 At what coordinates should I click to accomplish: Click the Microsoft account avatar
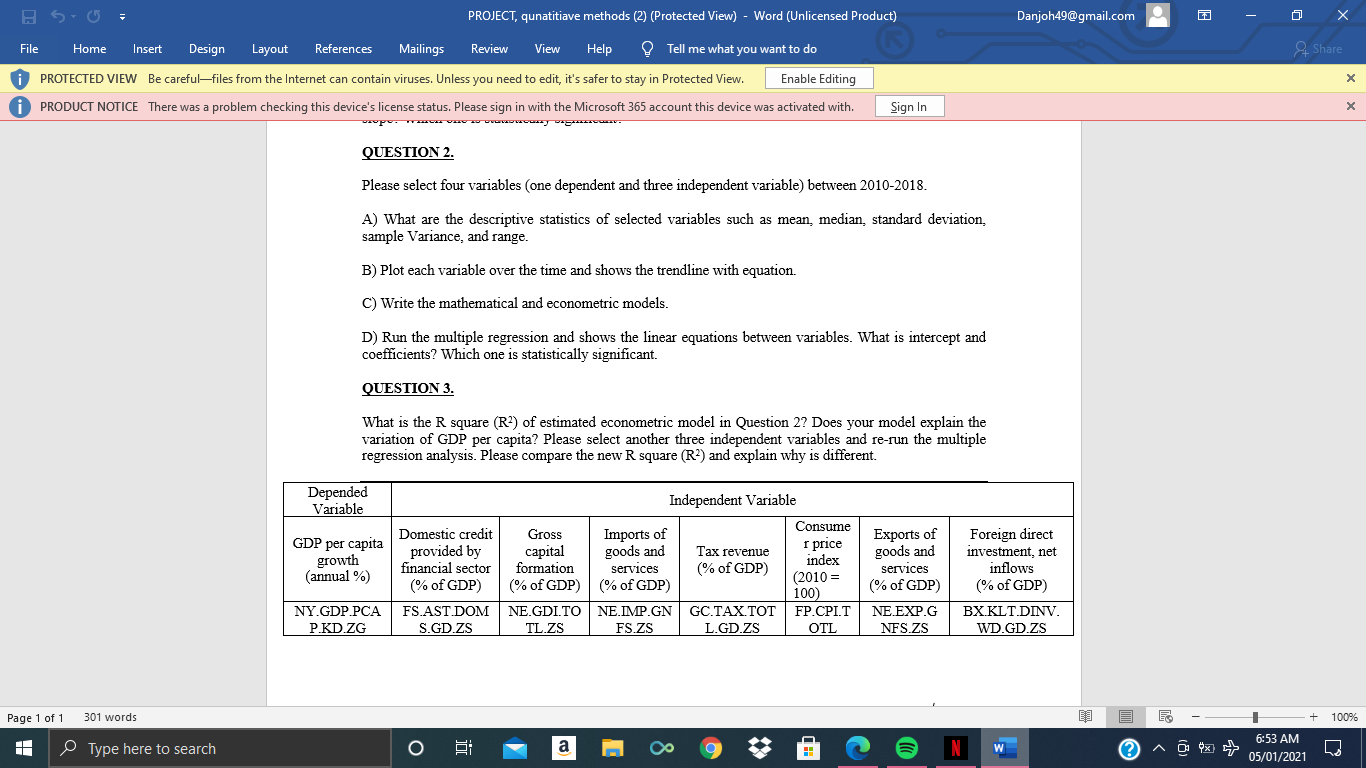(1157, 15)
